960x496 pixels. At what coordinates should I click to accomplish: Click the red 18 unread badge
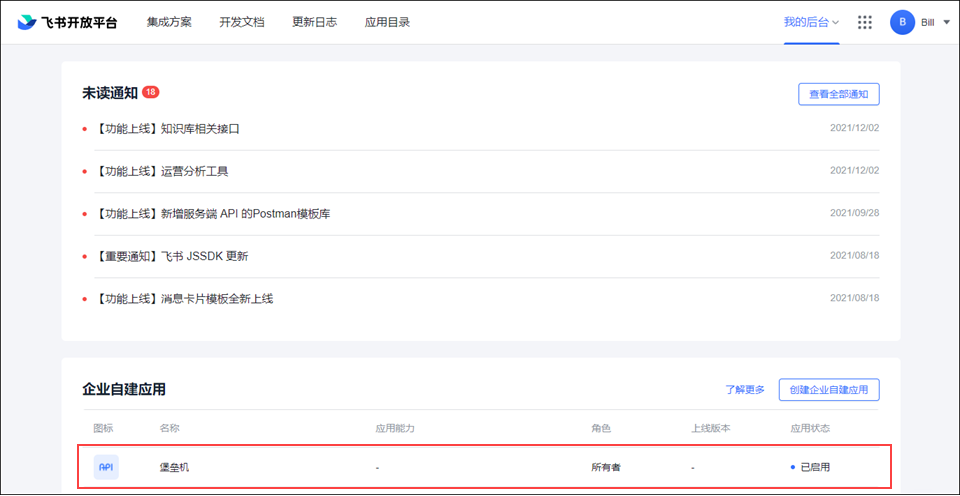[x=151, y=92]
